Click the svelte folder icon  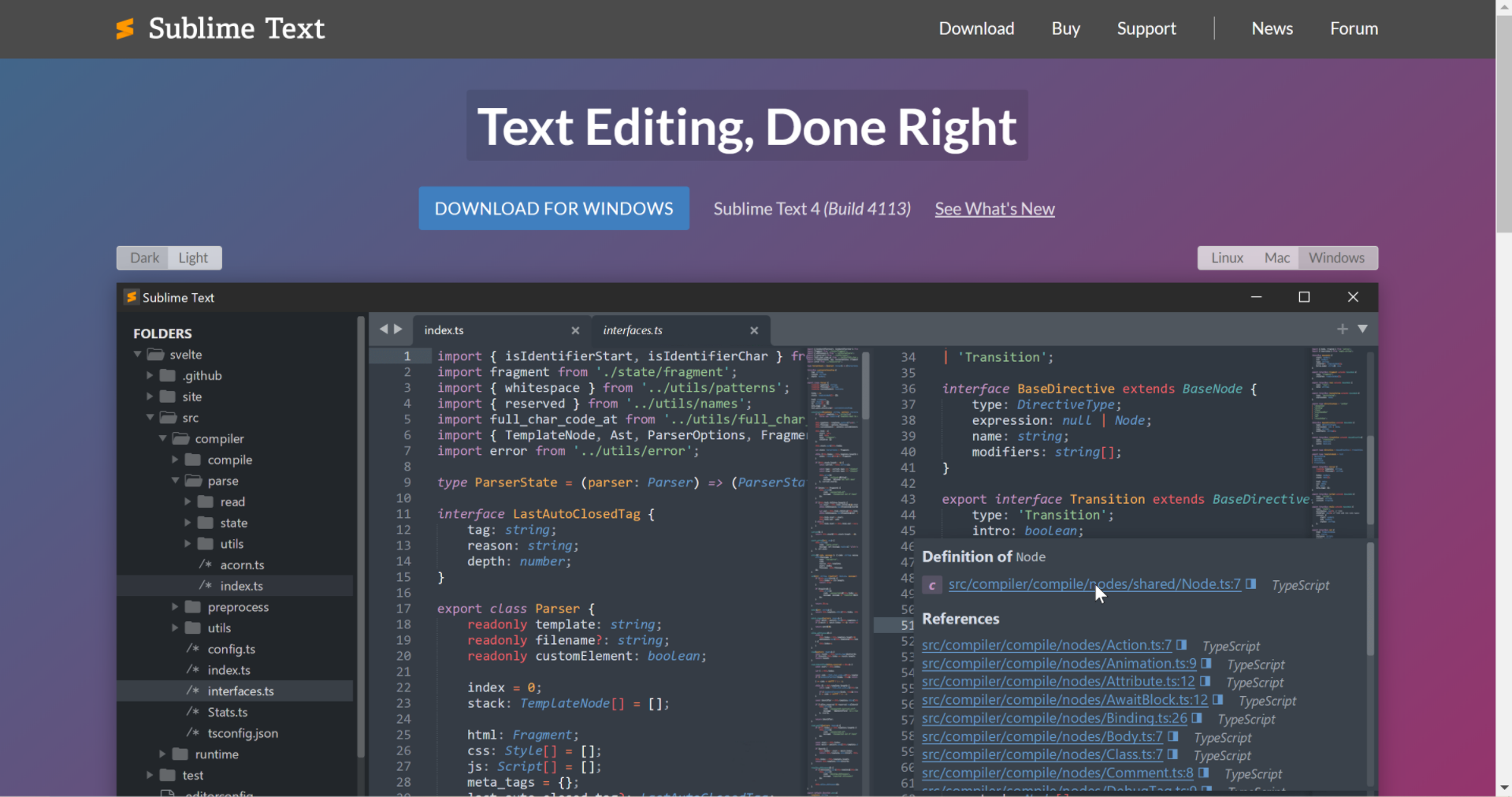pyautogui.click(x=155, y=355)
